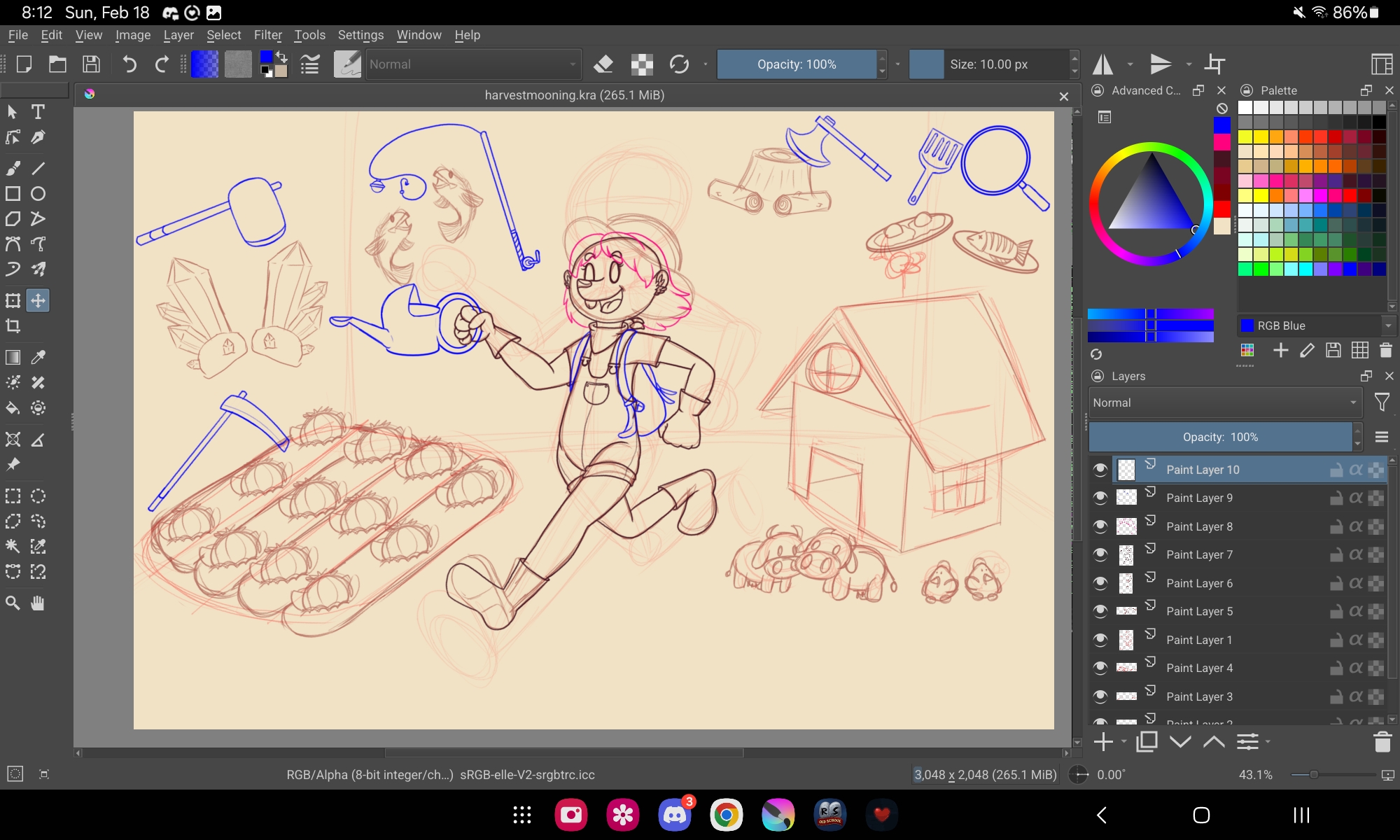
Task: Toggle Paint Layer 6 eye icon
Action: click(1100, 583)
